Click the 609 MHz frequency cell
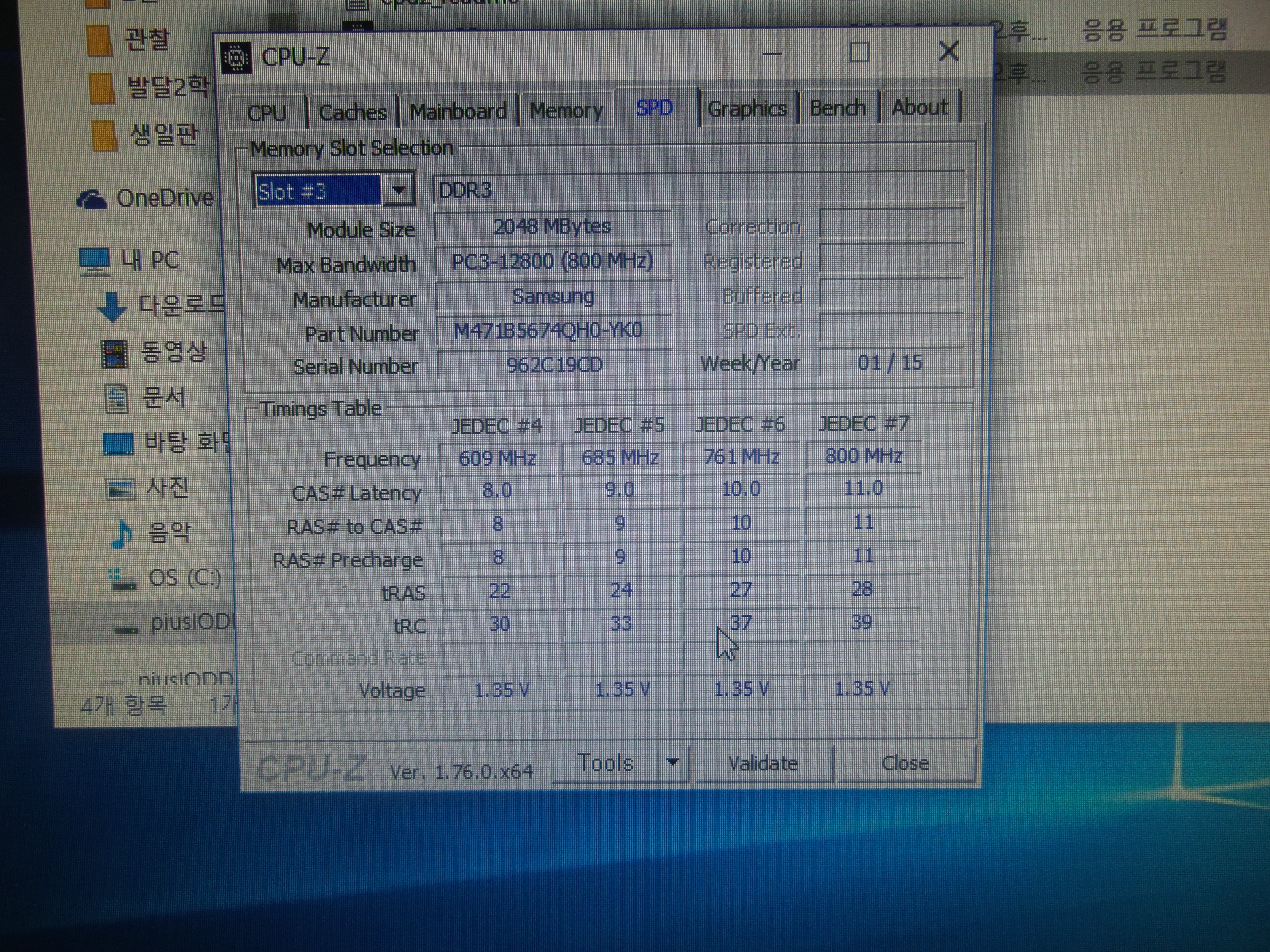Screen dimensions: 1270x952 (x=497, y=458)
